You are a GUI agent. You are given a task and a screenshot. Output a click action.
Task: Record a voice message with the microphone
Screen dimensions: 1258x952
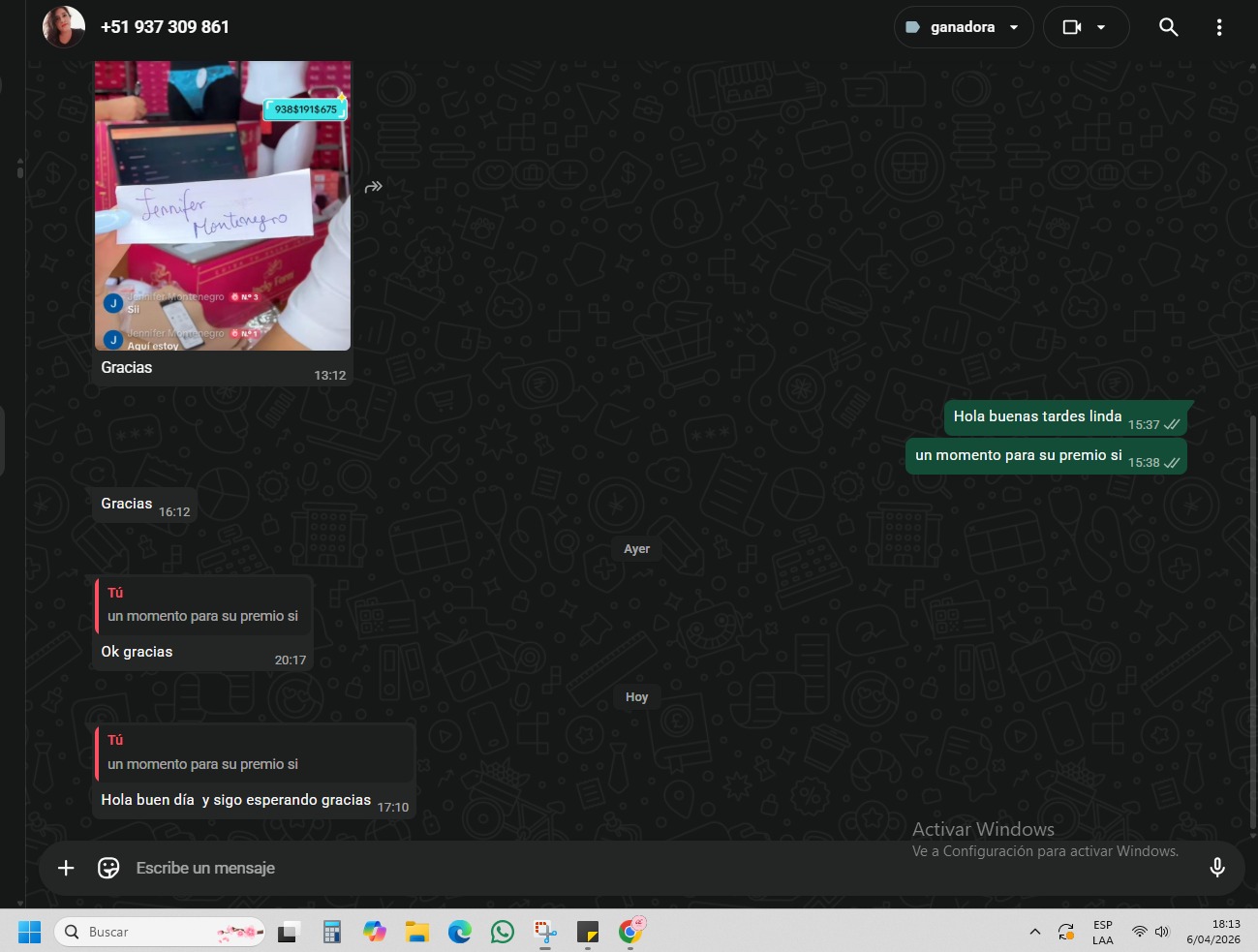[x=1217, y=868]
